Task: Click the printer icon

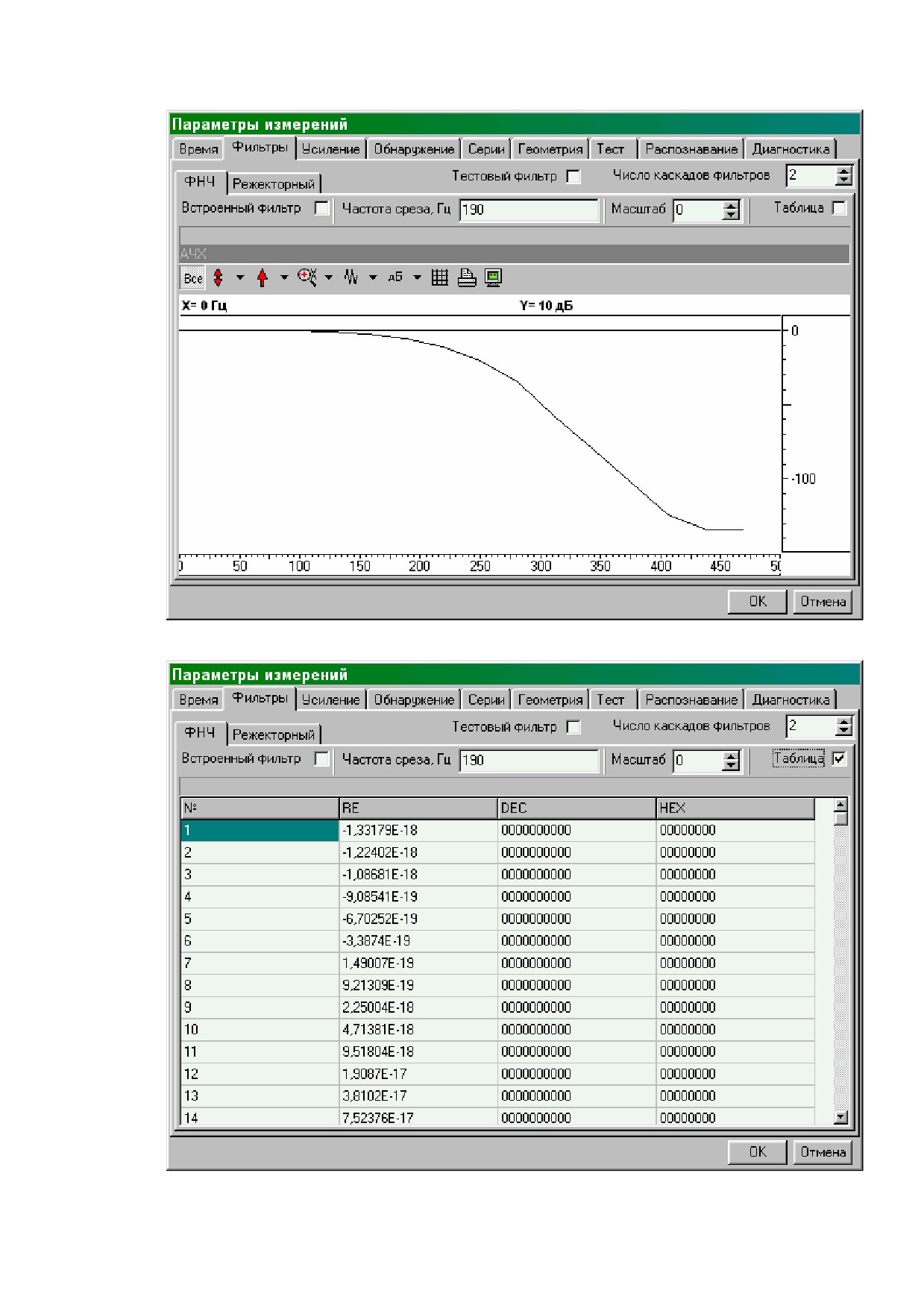Action: (x=467, y=277)
